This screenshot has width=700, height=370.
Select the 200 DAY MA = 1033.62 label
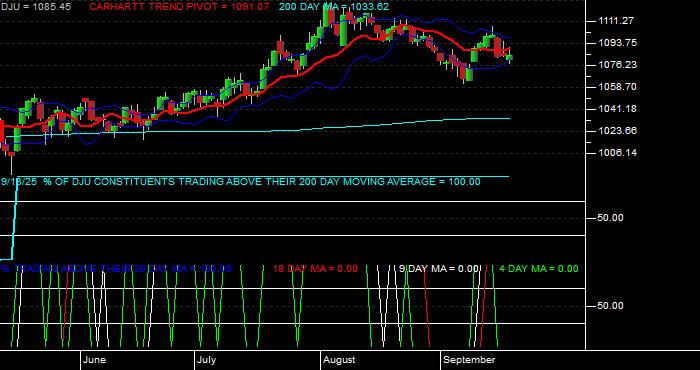click(334, 7)
